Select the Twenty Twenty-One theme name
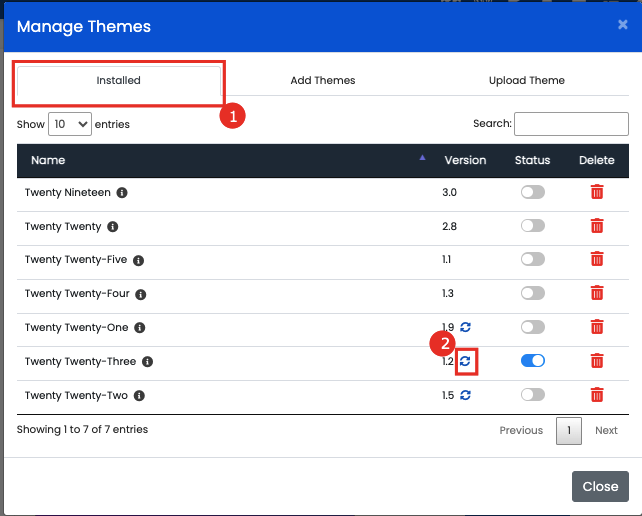This screenshot has height=516, width=642. click(77, 328)
